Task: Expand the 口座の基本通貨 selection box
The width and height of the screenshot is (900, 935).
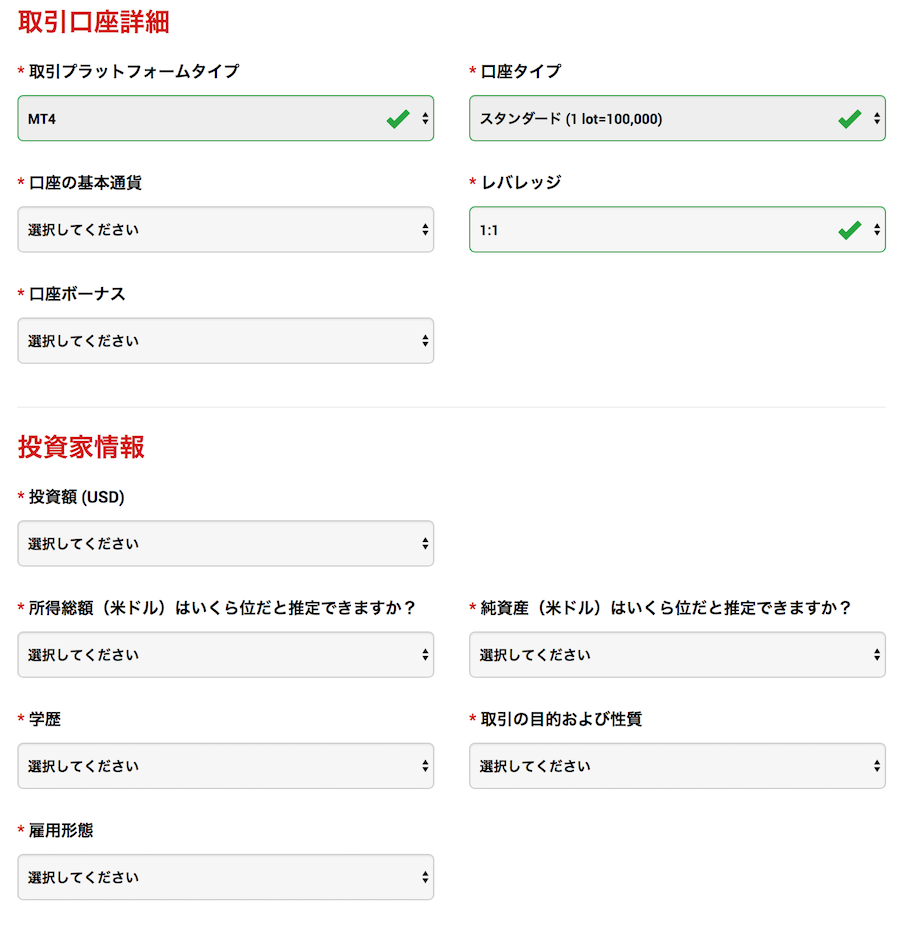Action: tap(225, 230)
